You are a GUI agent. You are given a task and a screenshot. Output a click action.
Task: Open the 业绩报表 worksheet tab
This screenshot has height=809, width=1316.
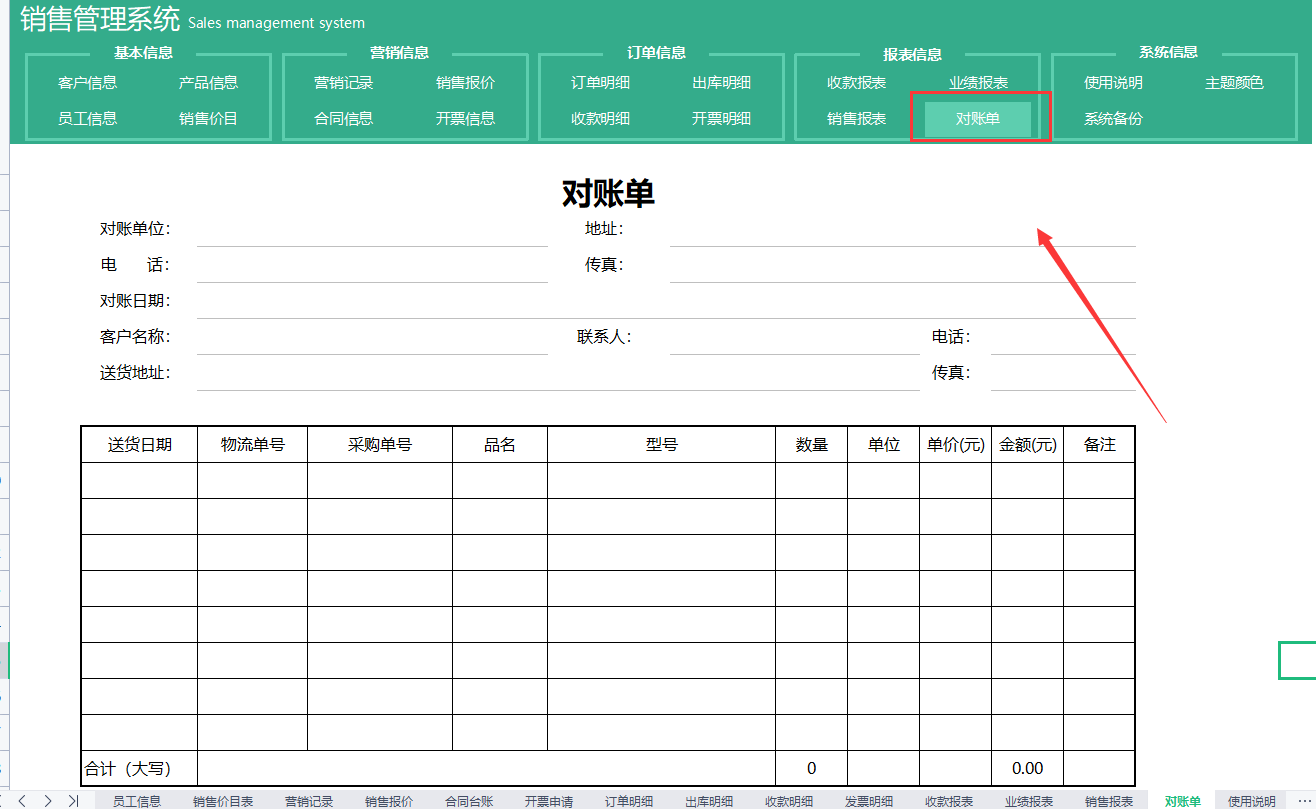click(1030, 800)
